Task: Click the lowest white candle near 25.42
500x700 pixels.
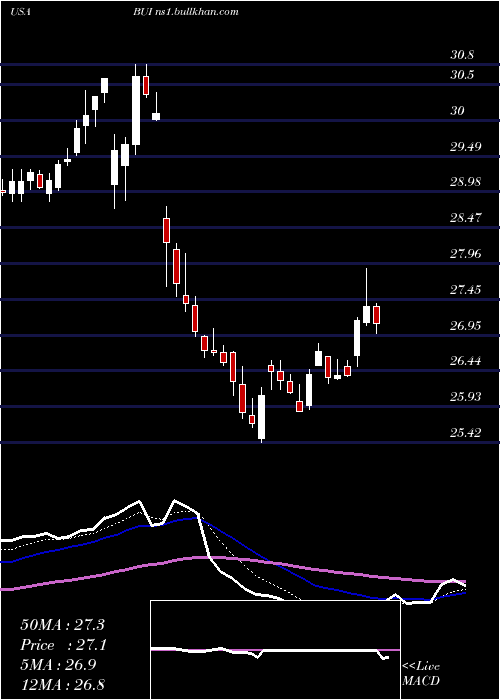Action: coord(262,417)
